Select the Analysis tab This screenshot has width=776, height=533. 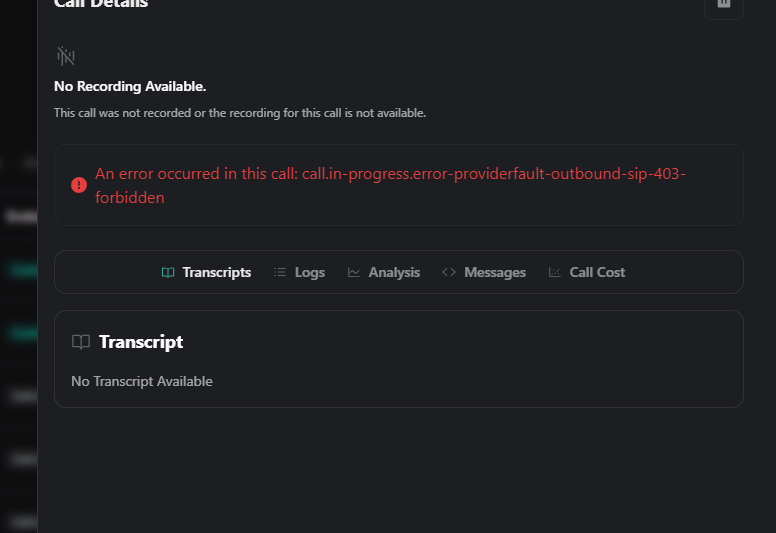pyautogui.click(x=394, y=272)
